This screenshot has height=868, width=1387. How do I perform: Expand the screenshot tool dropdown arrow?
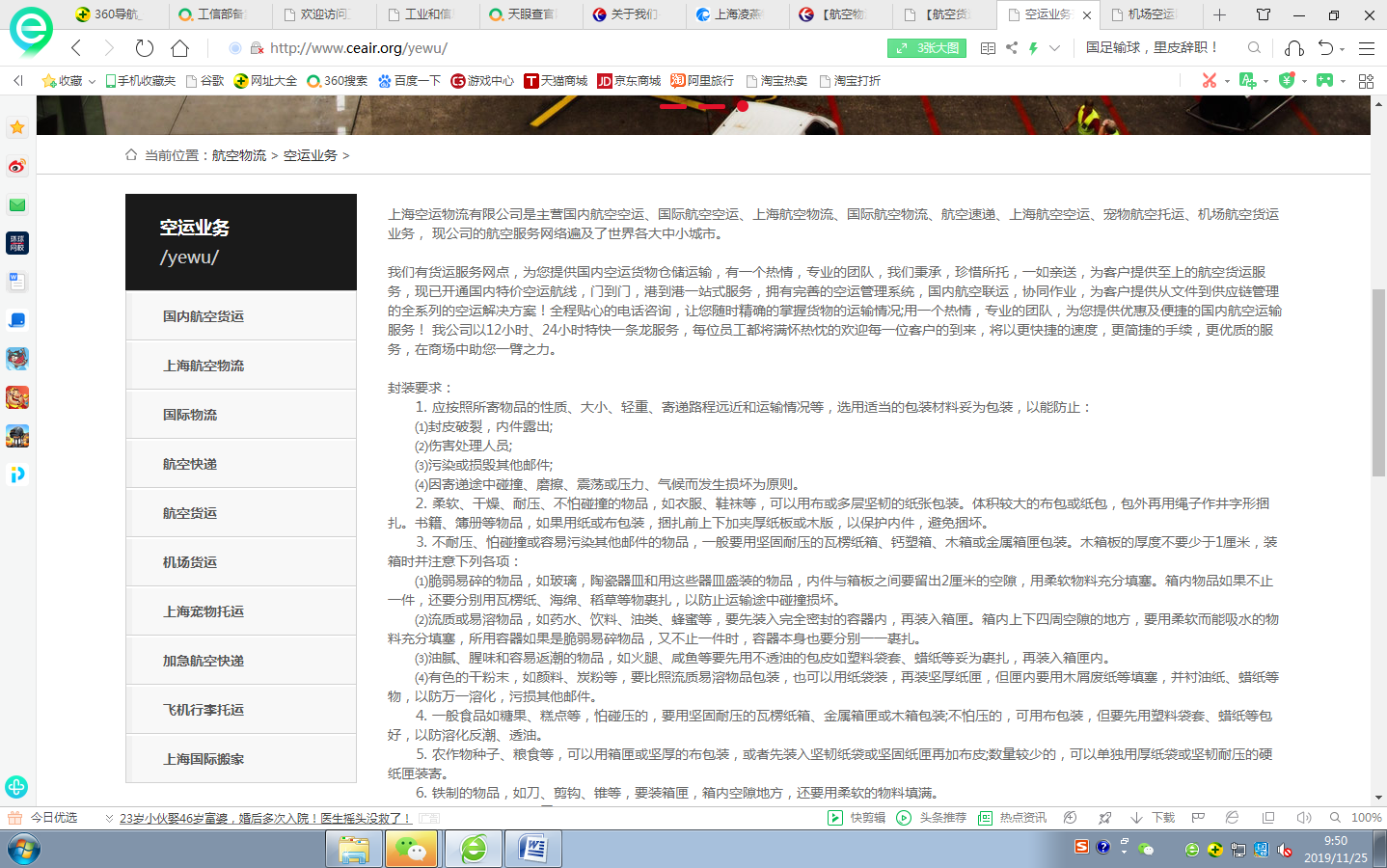click(1227, 82)
